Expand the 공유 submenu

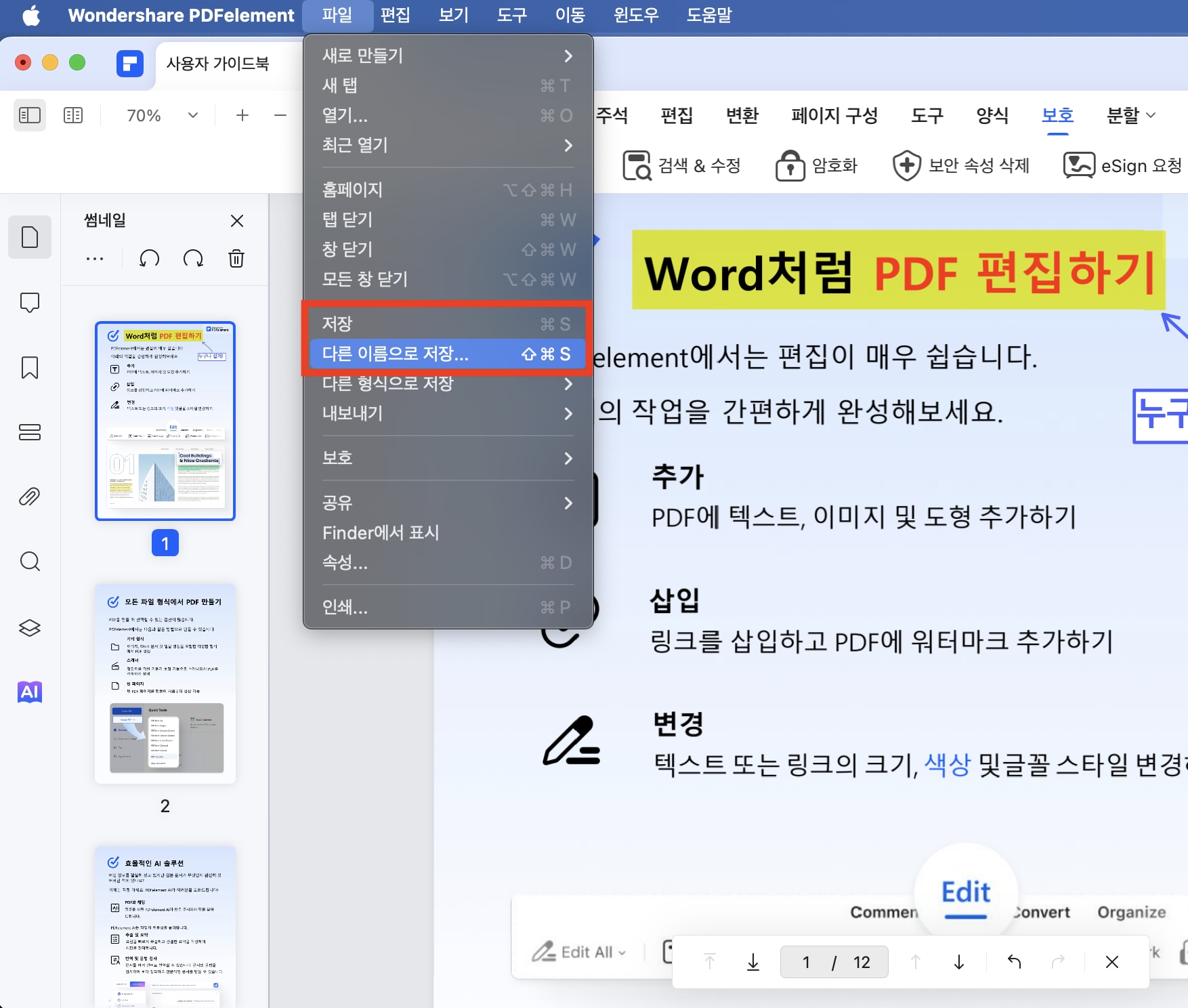tap(448, 503)
